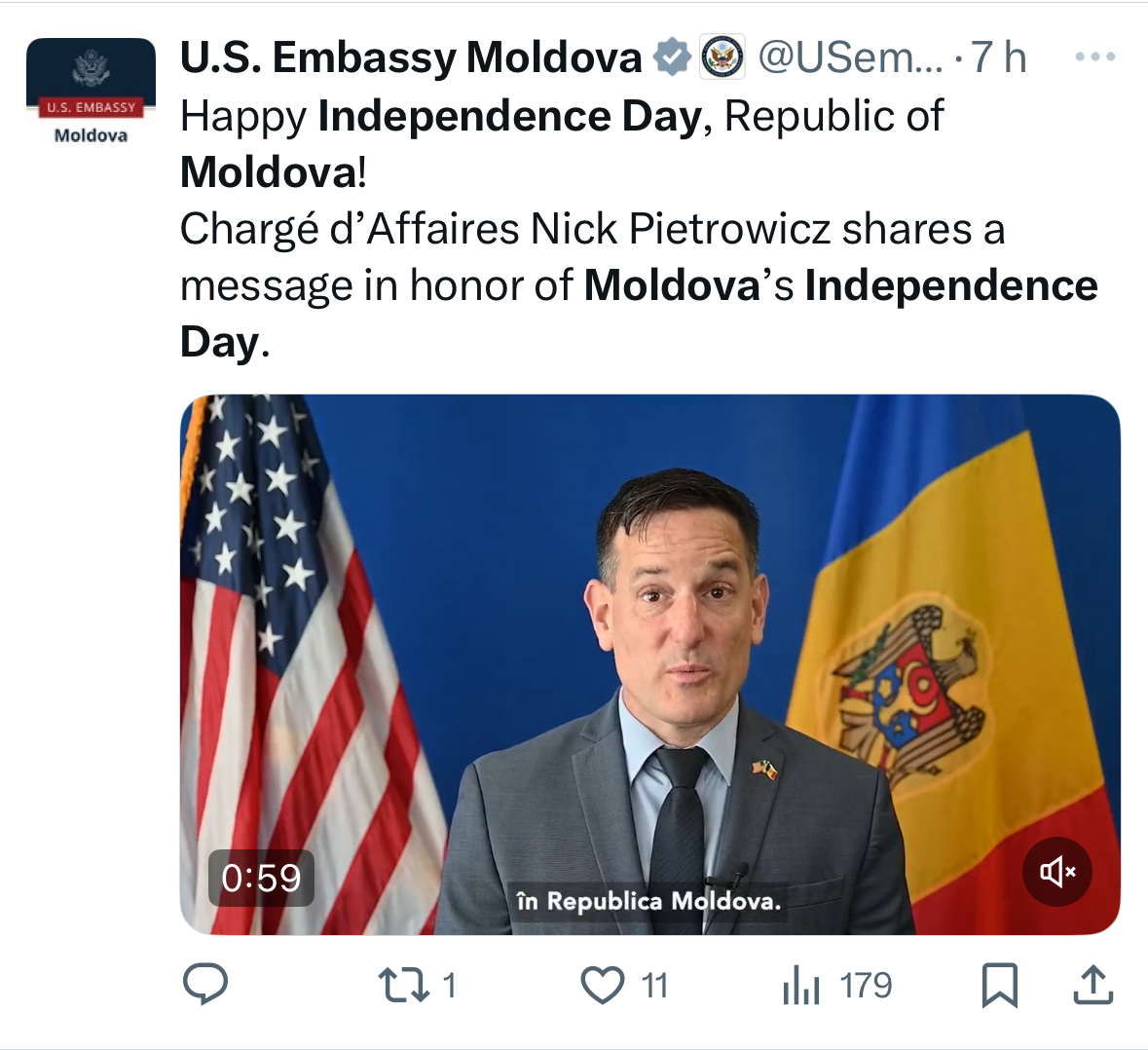Click the 0:59 video duration badge

261,878
